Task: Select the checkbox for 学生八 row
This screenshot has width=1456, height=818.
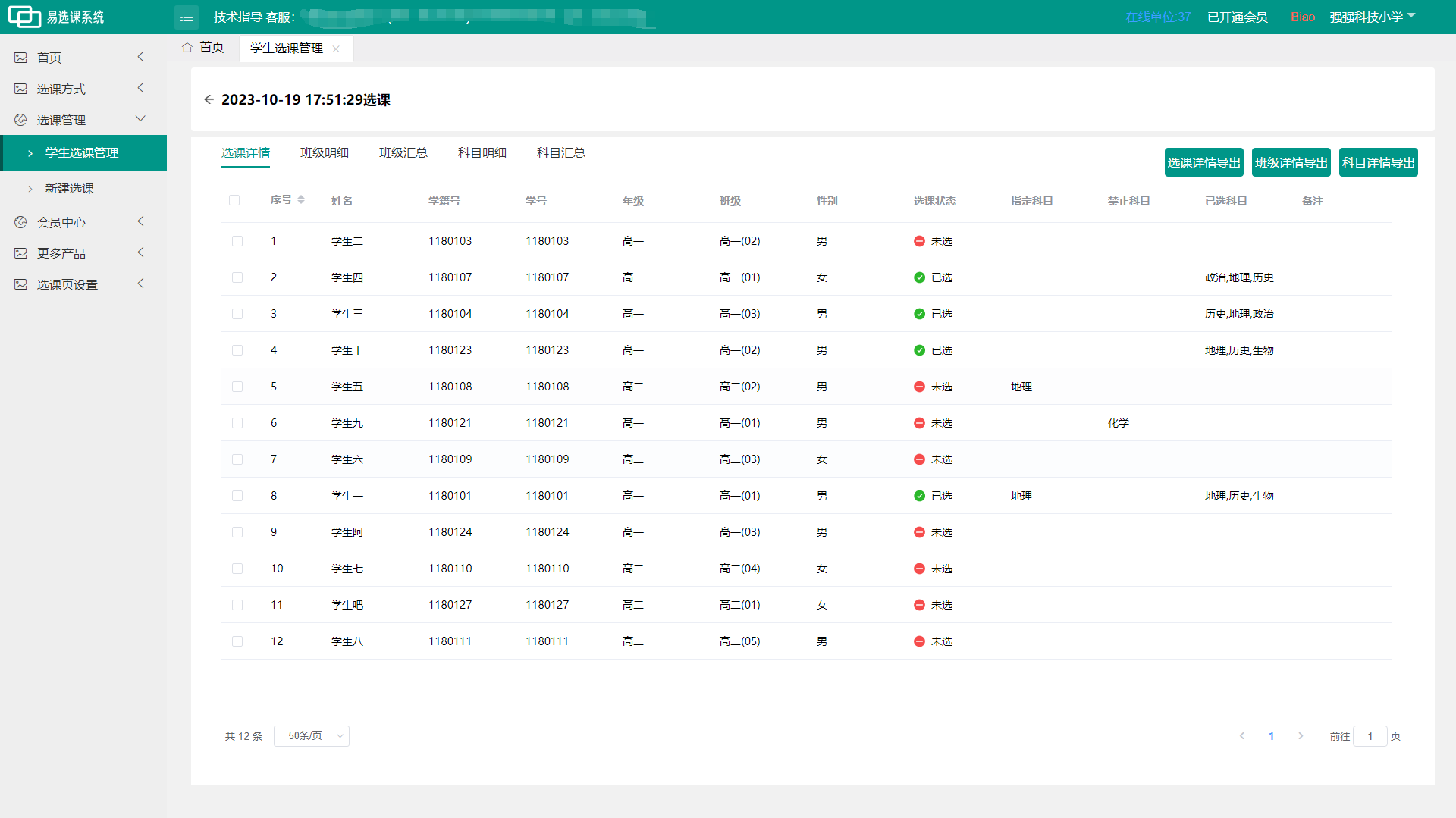Action: pos(237,641)
